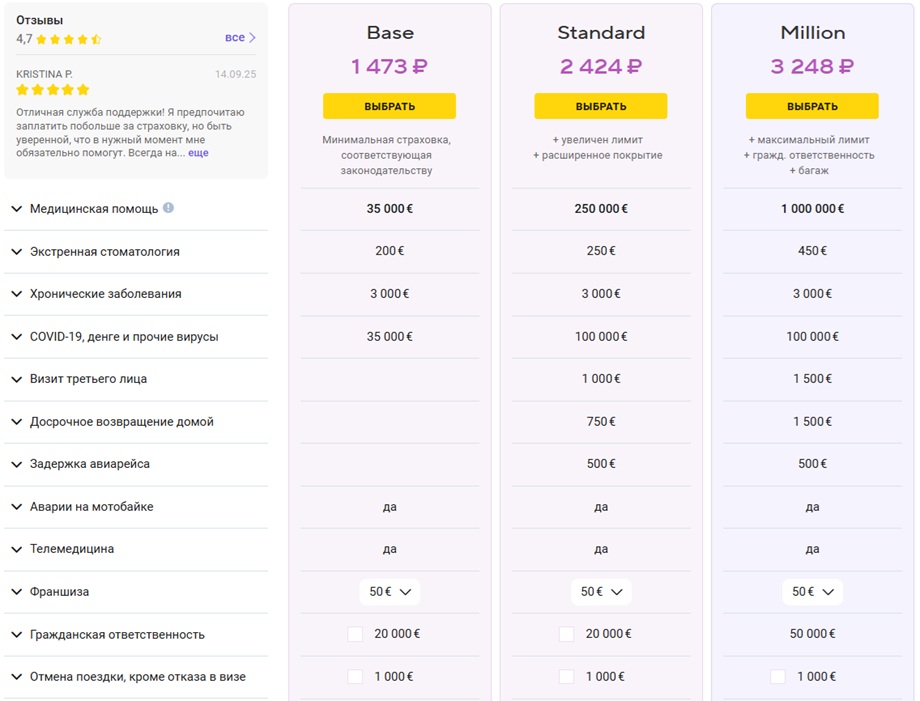Tick Base civil liability 20 000 € checkbox
Image resolution: width=920 pixels, height=701 pixels.
355,634
